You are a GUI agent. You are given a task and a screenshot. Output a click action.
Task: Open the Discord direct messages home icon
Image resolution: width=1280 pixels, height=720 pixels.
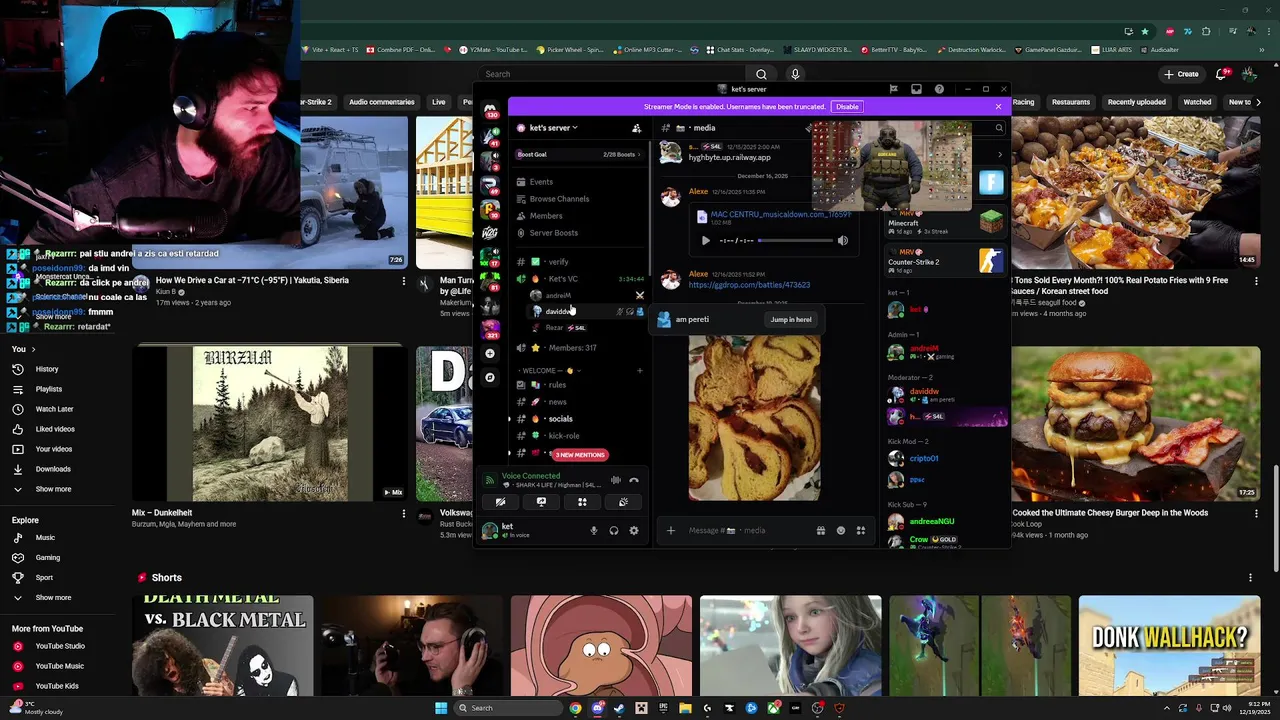pyautogui.click(x=490, y=110)
